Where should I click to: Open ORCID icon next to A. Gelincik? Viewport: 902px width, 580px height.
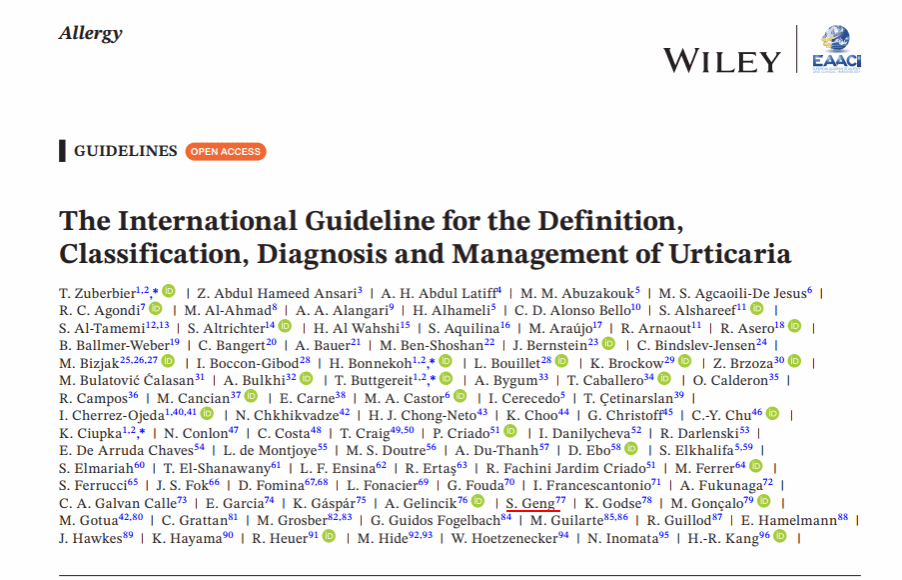478,502
